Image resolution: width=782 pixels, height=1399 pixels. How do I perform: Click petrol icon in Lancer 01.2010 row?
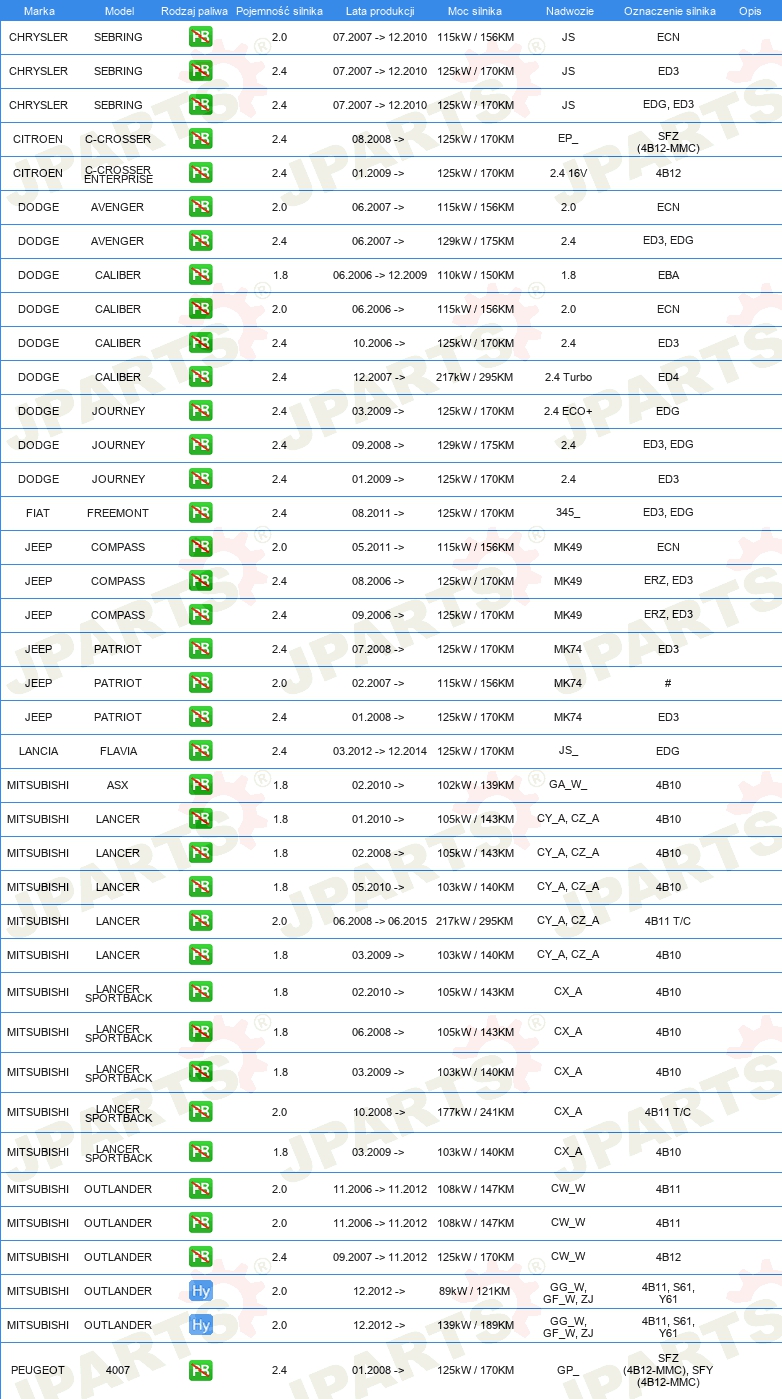200,820
